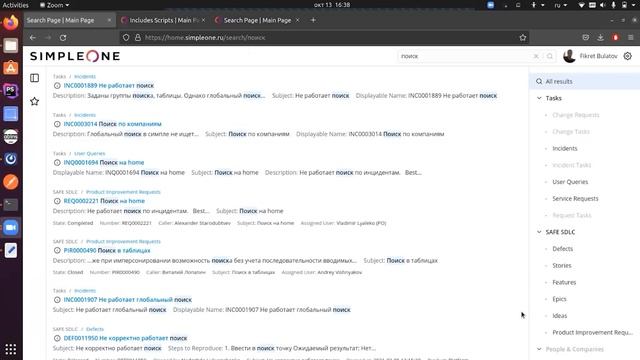
Task: Open INC0003014 Поиск по компаниям
Action: click(112, 124)
